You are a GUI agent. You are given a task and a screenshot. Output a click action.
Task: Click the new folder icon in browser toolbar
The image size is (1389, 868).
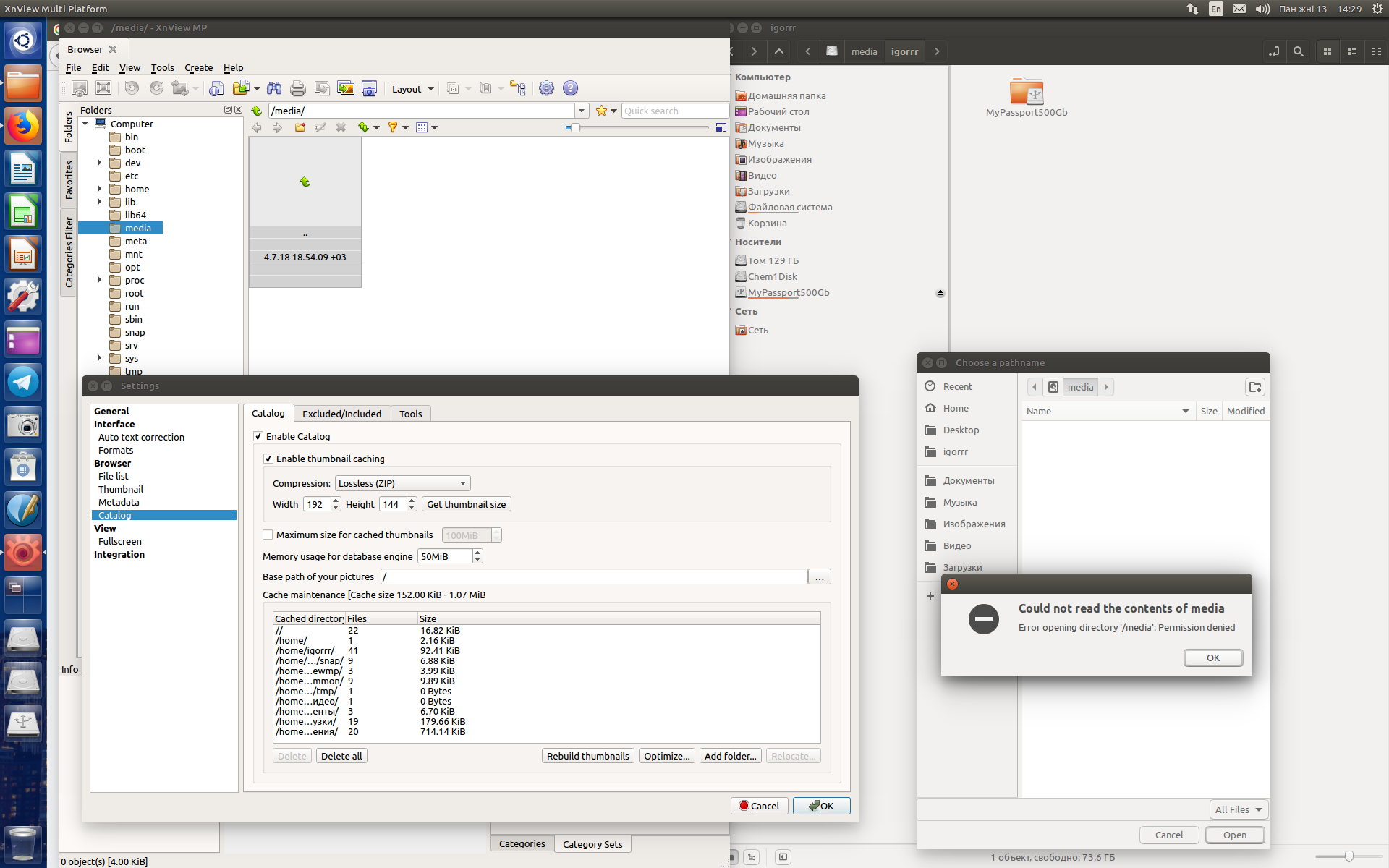click(x=300, y=127)
